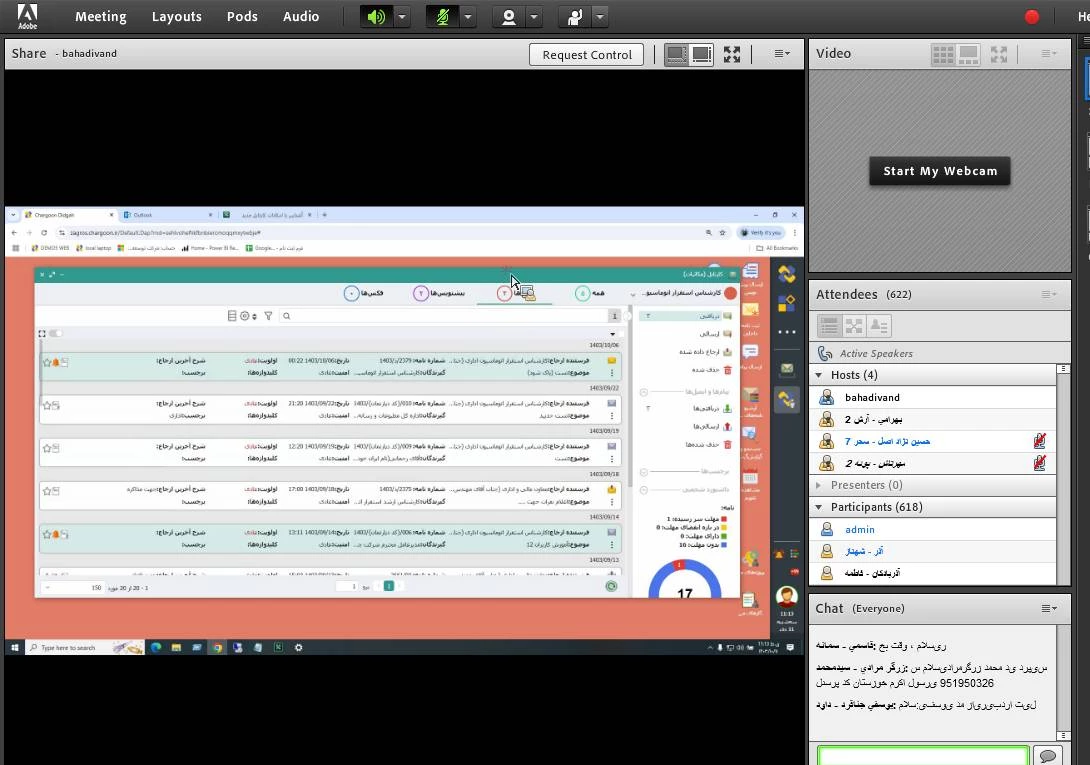This screenshot has height=765, width=1090.
Task: Open the Layouts menu
Action: click(x=176, y=17)
